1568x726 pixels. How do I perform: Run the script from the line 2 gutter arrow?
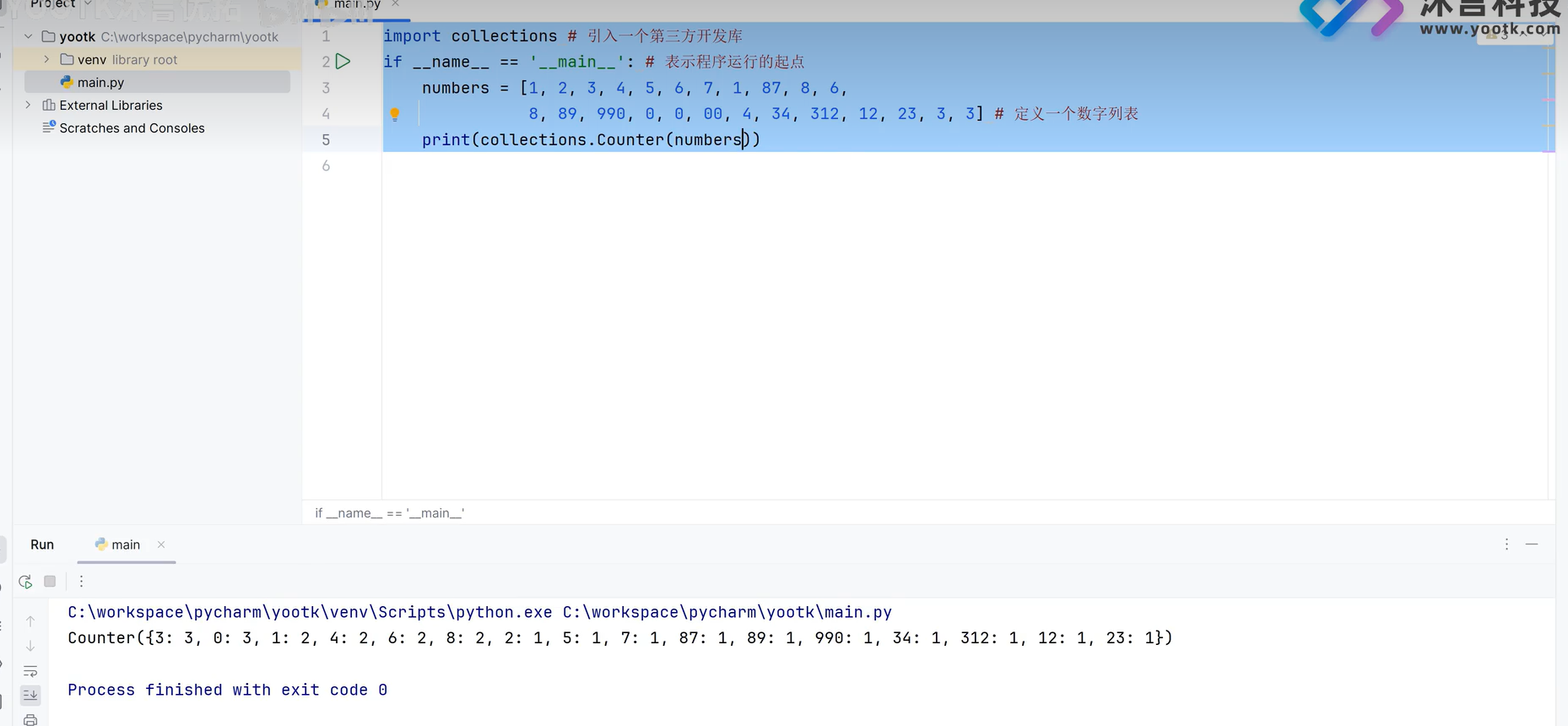pyautogui.click(x=343, y=62)
